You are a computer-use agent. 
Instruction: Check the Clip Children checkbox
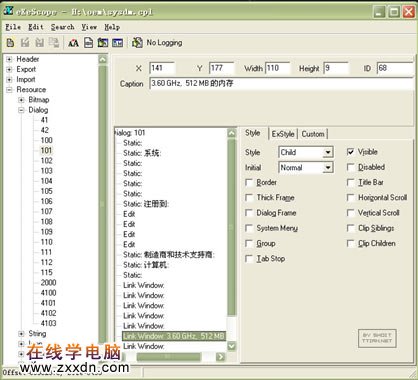(x=350, y=243)
